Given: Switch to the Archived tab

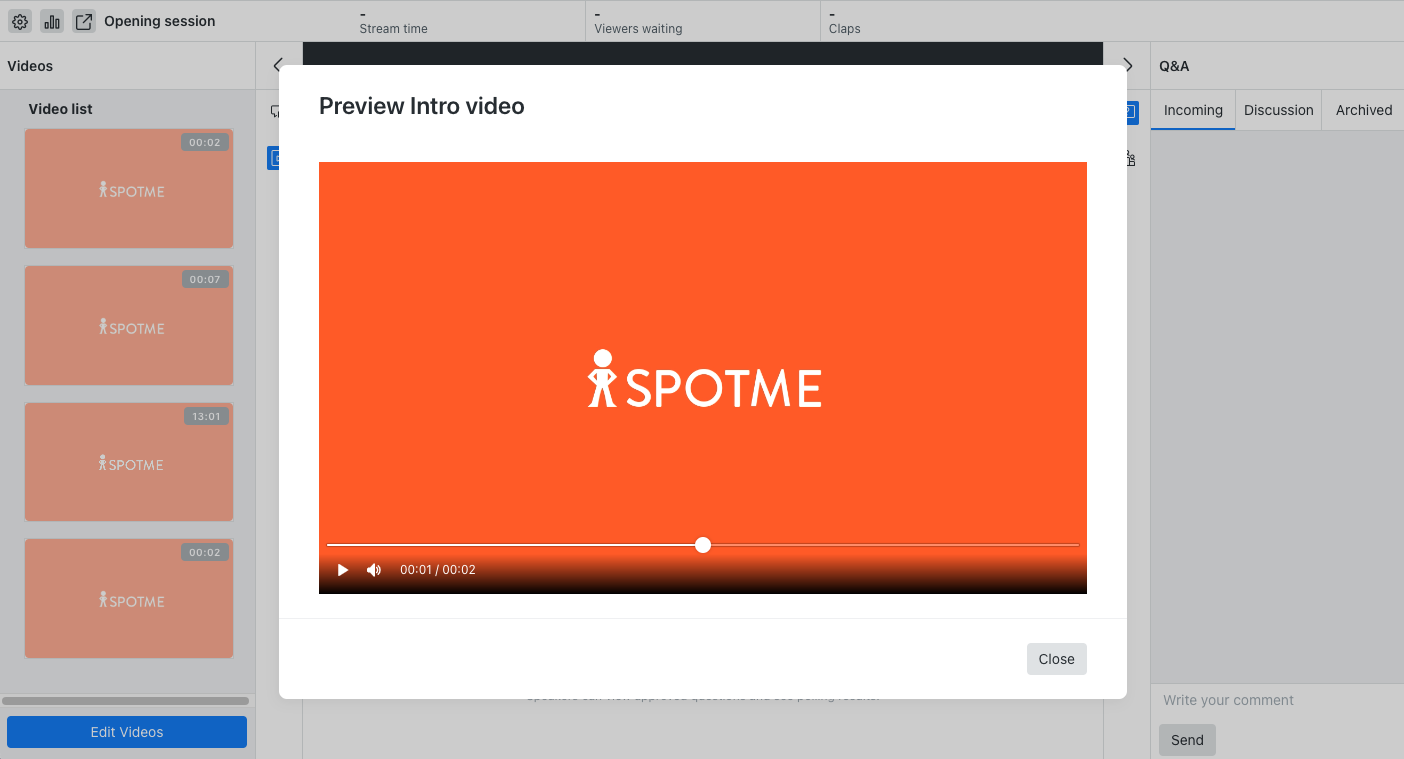Looking at the screenshot, I should (x=1363, y=110).
